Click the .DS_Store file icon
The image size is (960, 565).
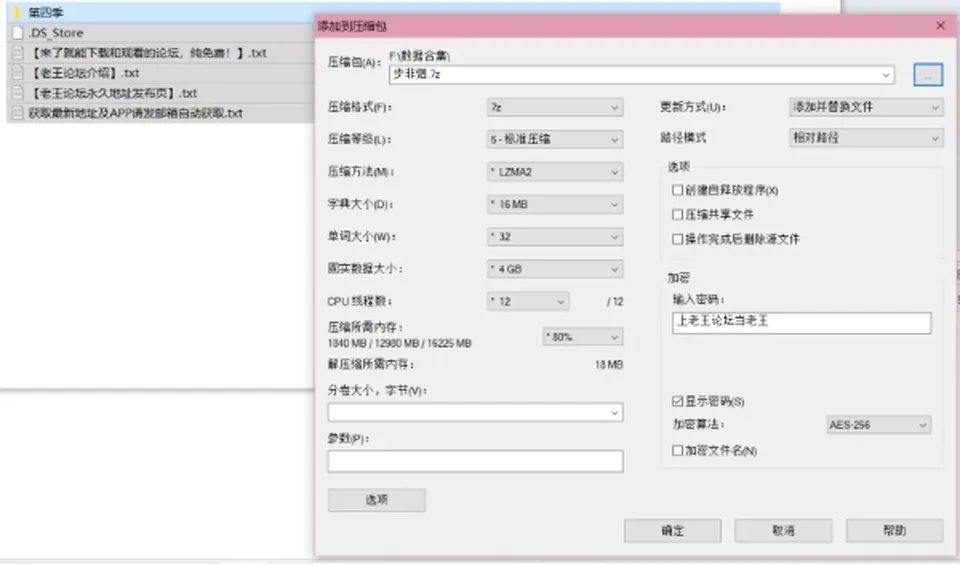[x=18, y=32]
